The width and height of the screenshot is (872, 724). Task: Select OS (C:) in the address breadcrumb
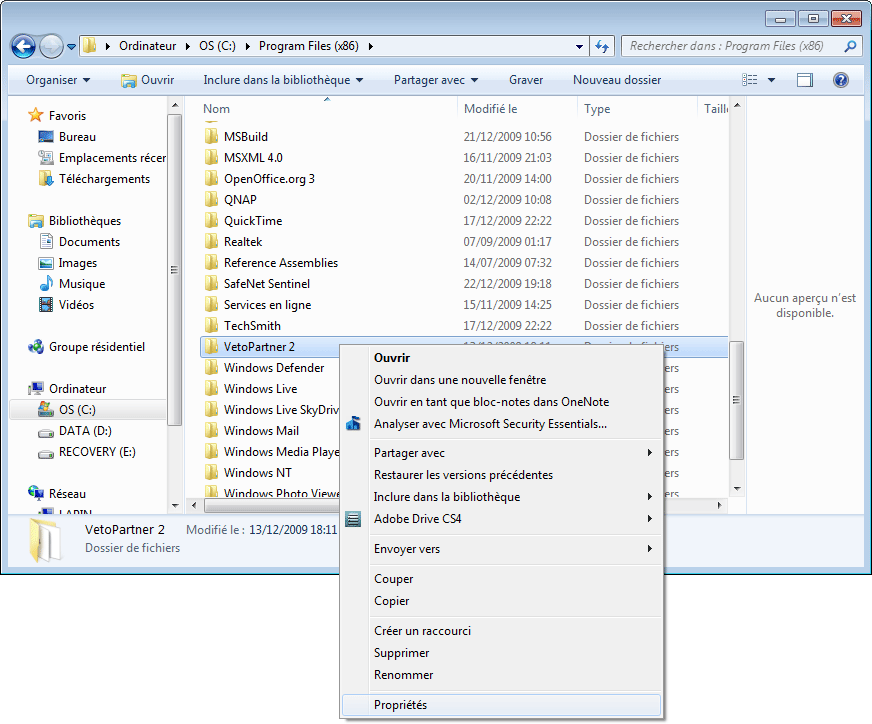click(x=217, y=46)
